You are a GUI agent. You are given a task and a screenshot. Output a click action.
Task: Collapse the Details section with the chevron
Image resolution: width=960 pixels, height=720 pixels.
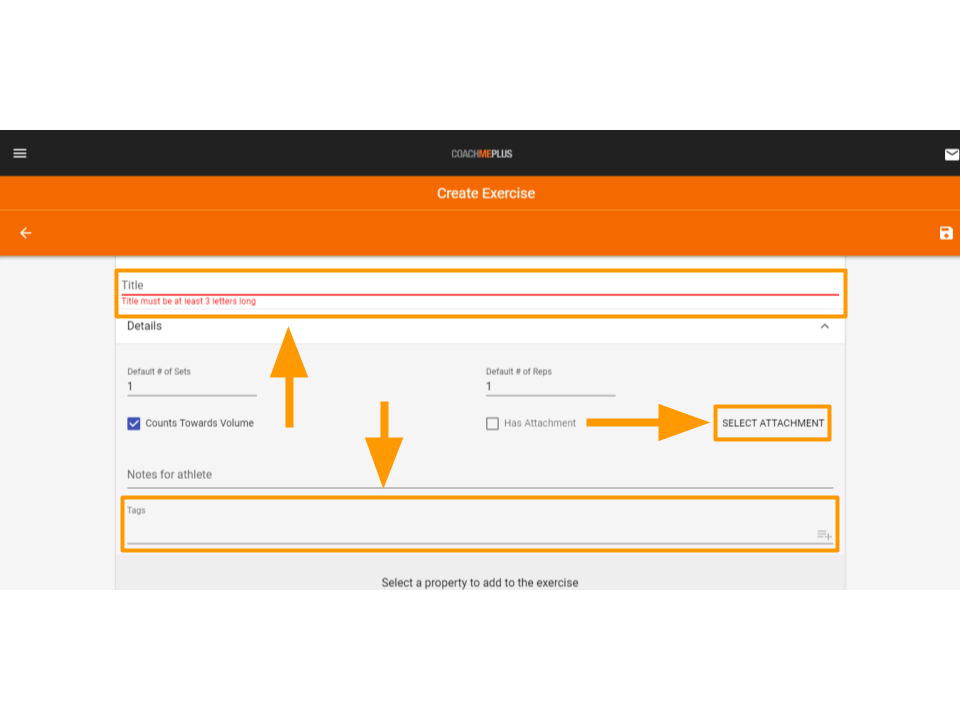[824, 326]
